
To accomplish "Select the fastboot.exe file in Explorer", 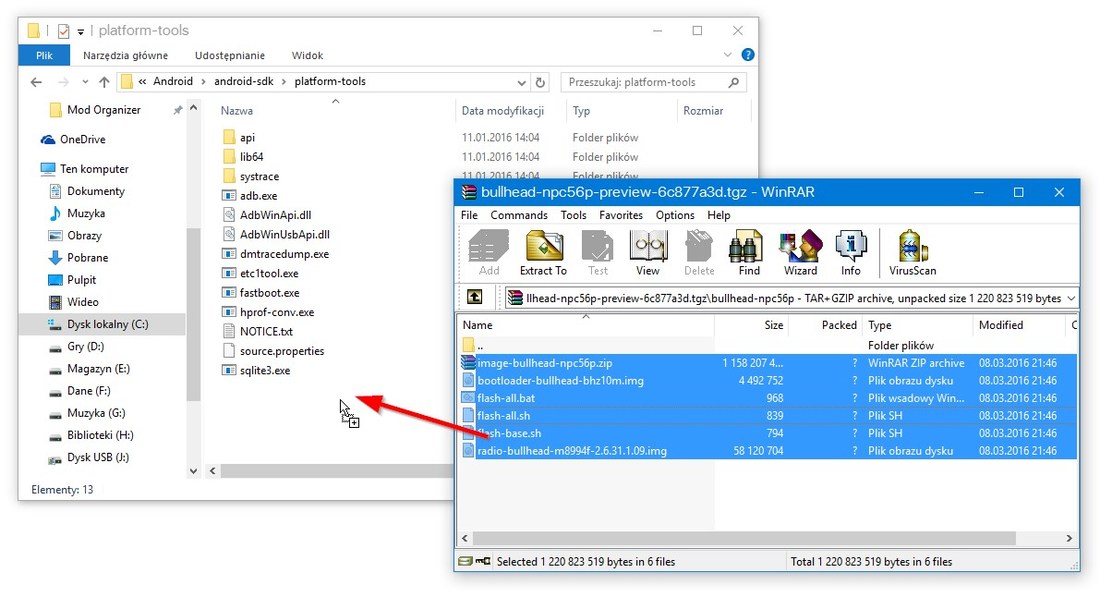I will 269,293.
